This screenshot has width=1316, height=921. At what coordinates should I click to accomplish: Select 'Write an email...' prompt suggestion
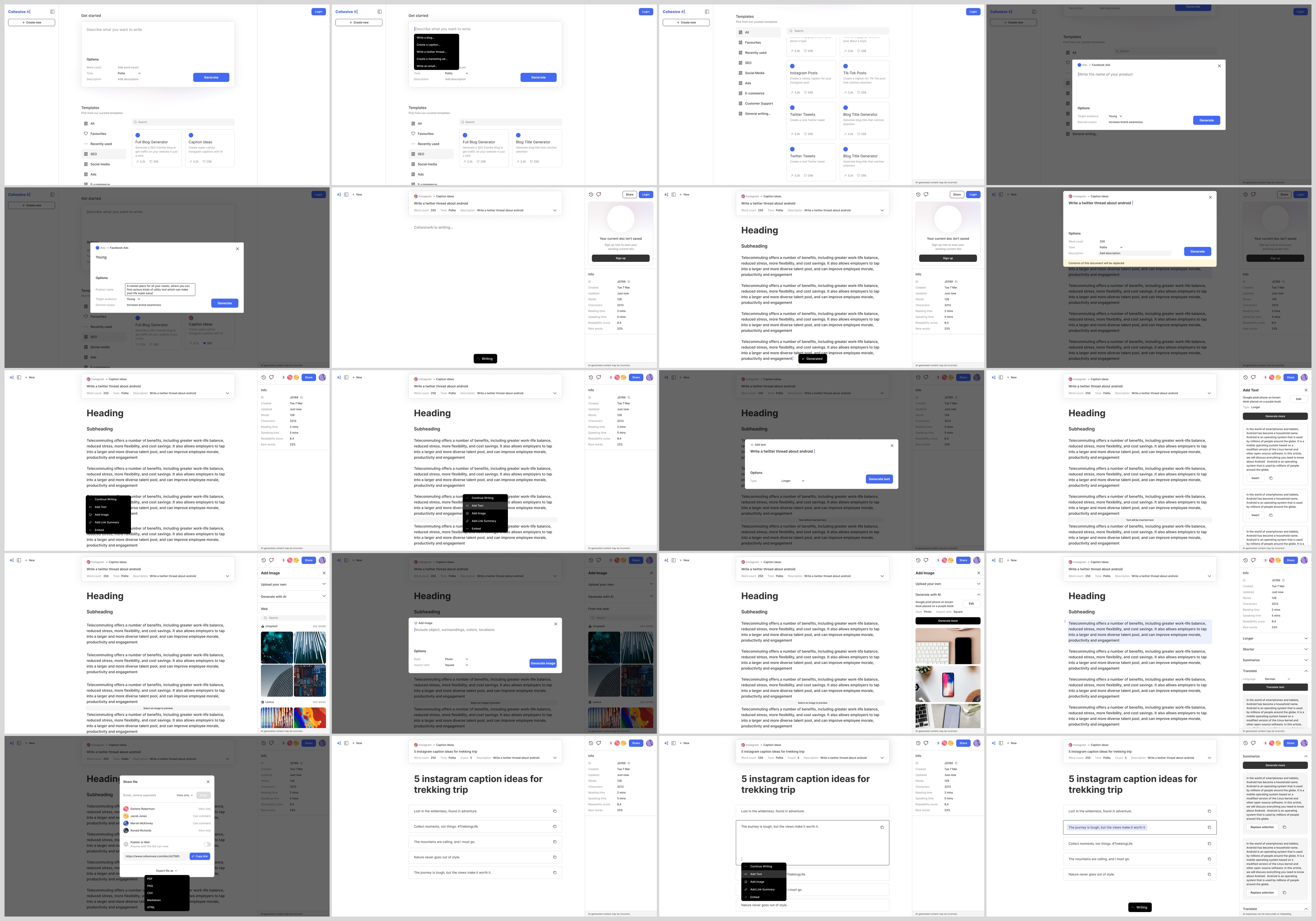427,66
